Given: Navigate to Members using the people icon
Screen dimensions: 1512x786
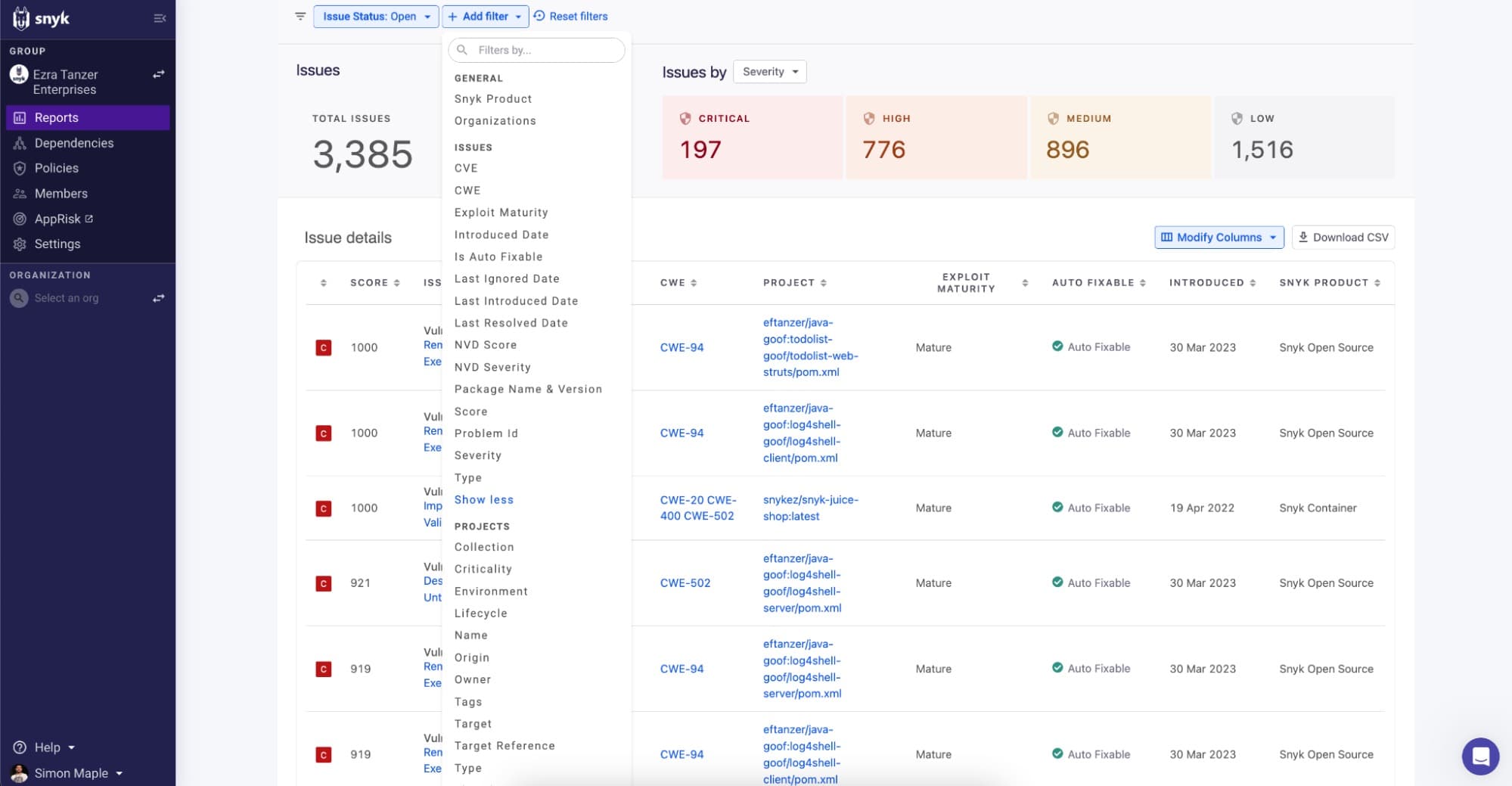Looking at the screenshot, I should 21,194.
